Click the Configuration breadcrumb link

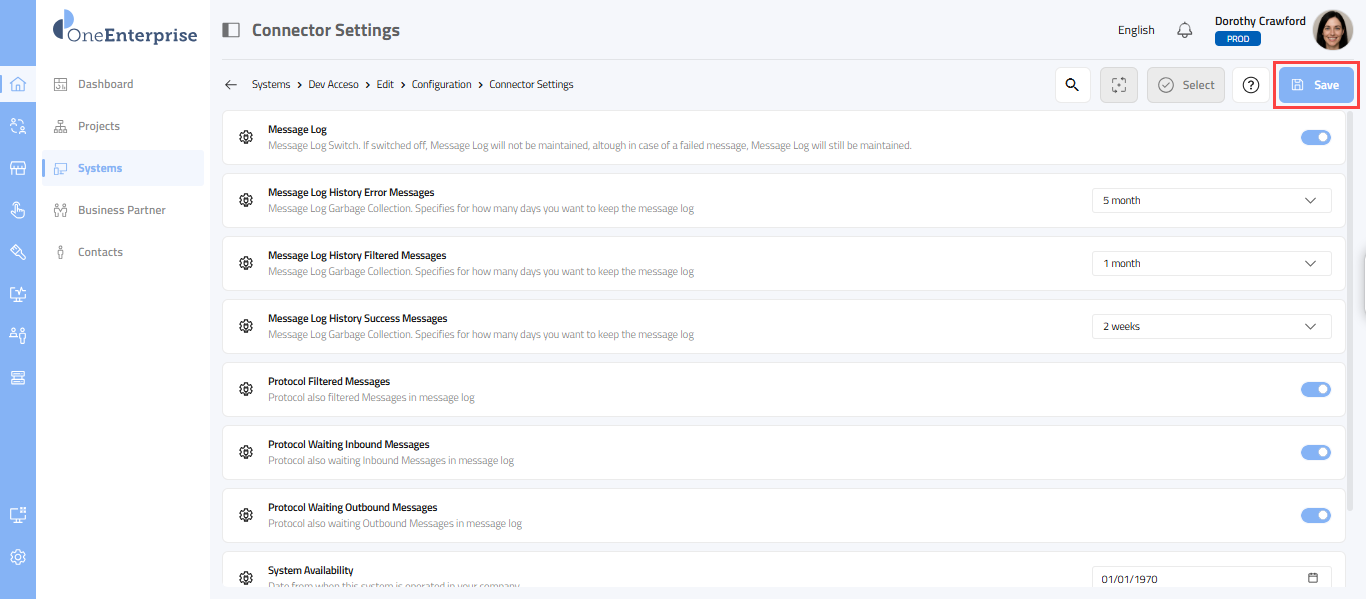441,85
